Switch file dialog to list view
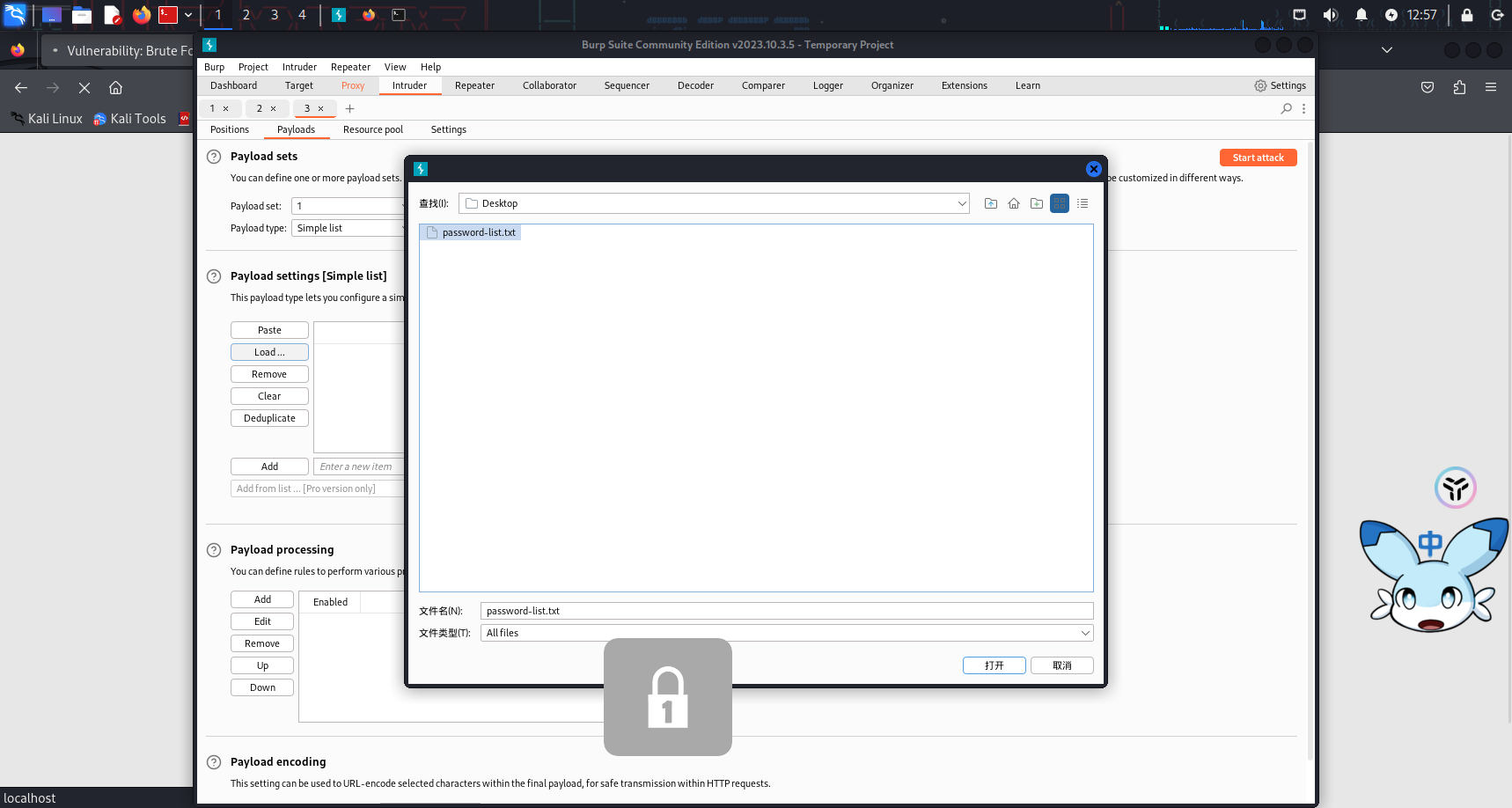 tap(1083, 203)
